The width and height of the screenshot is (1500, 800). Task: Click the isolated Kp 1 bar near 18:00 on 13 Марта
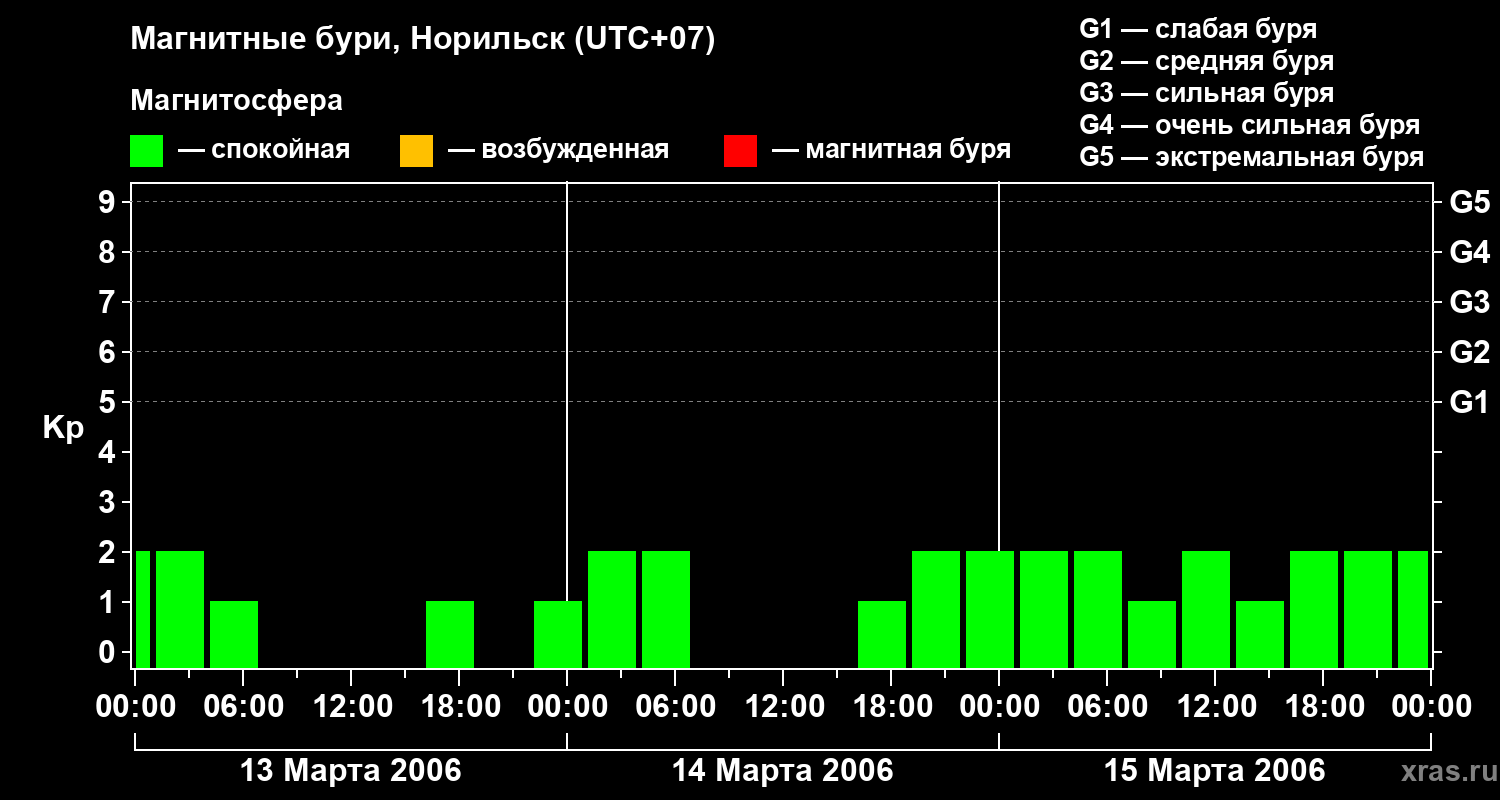coord(450,634)
